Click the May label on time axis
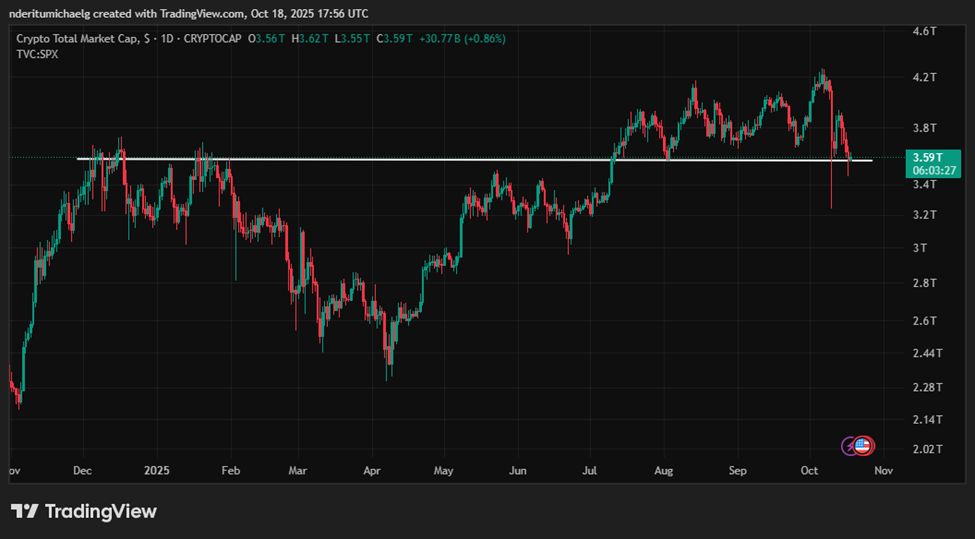Screen dimensions: 975x539 coord(443,471)
